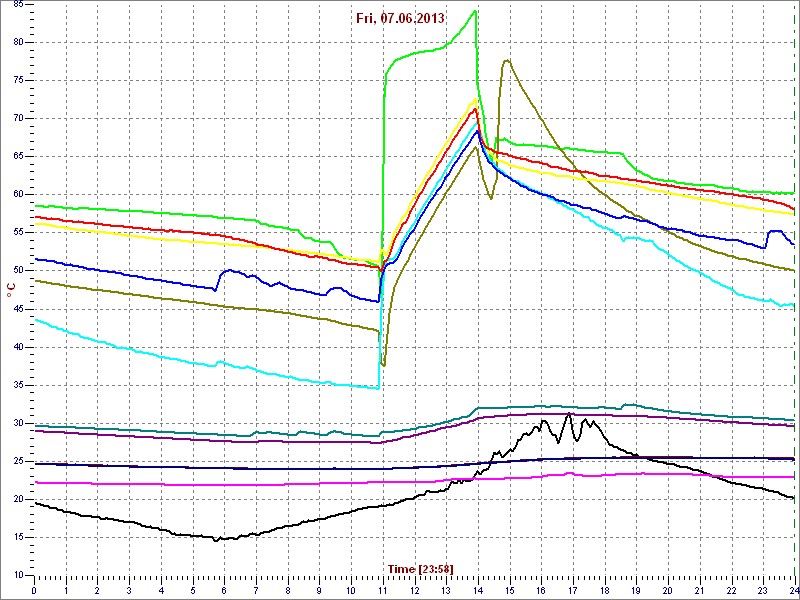Screen dimensions: 800x600
Task: Click hour '17' on the time axis
Action: (572, 591)
